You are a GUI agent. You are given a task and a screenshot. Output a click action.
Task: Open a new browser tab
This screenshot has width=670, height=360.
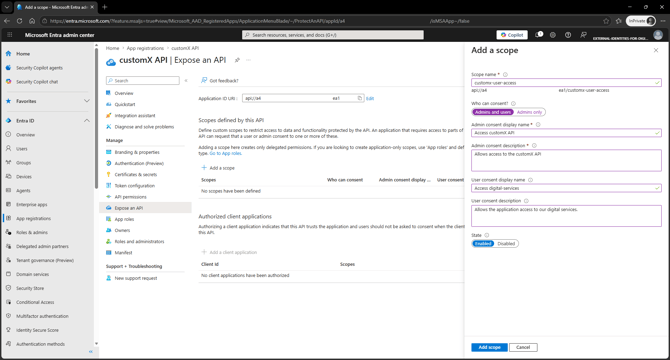coord(105,7)
